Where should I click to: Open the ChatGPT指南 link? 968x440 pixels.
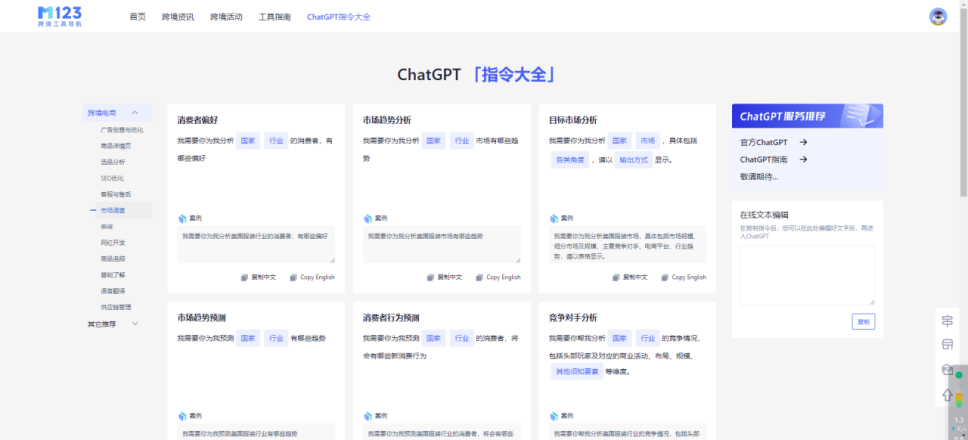click(764, 159)
